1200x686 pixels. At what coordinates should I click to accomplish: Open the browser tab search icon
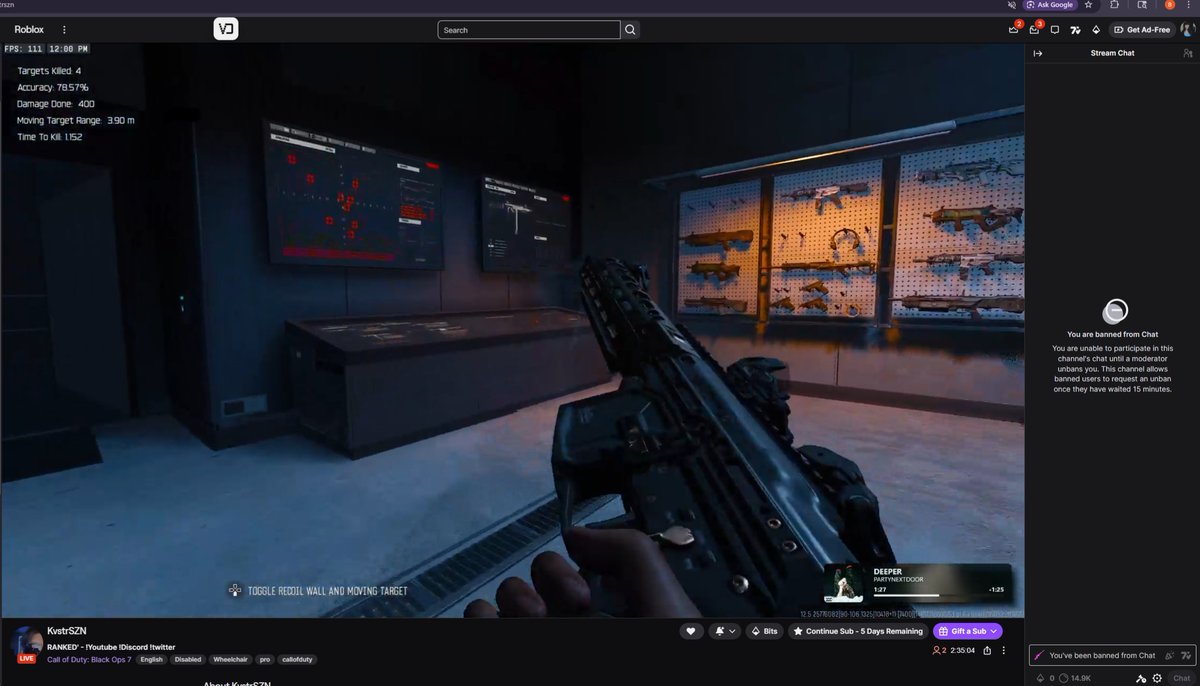(1142, 5)
